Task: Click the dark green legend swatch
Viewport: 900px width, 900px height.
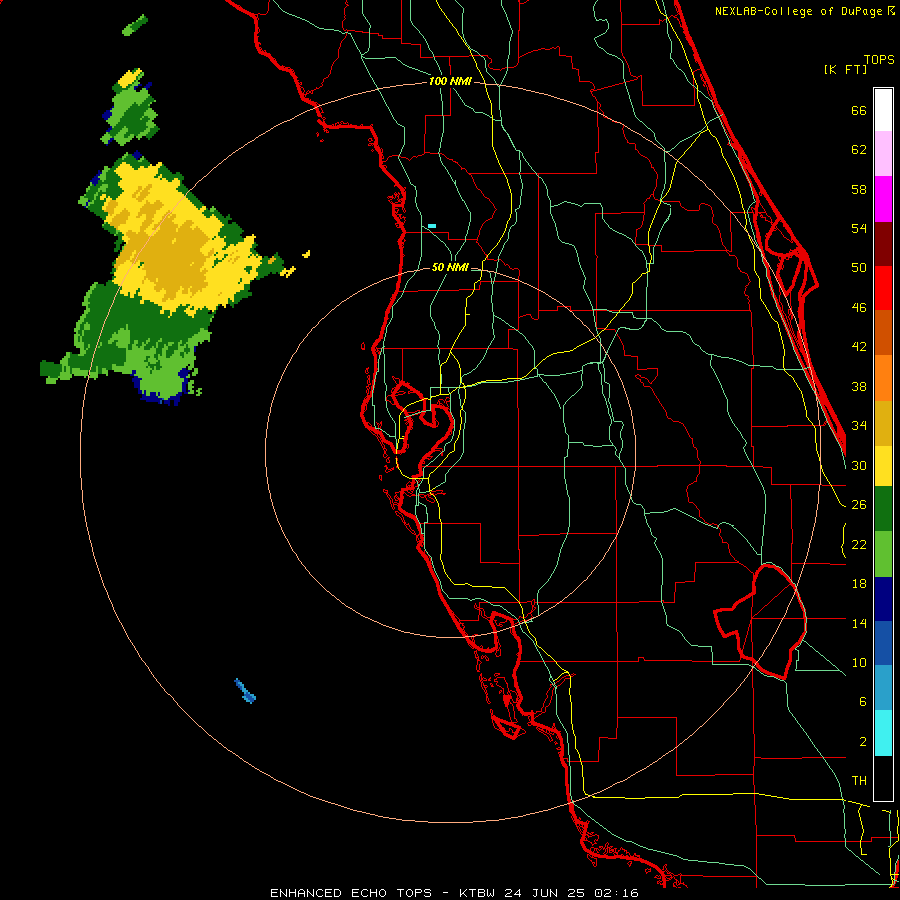Action: [883, 509]
